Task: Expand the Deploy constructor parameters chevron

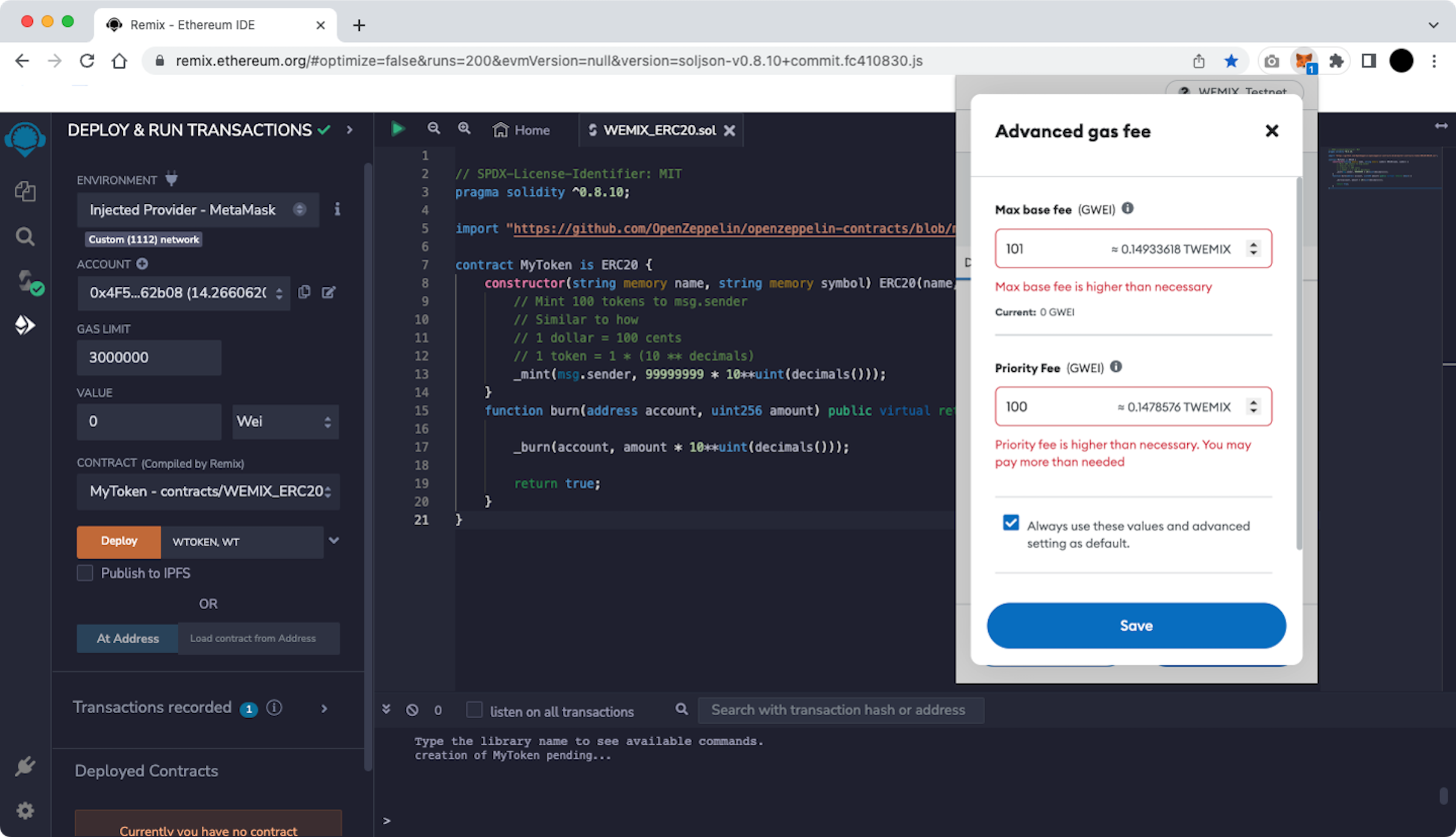Action: click(x=334, y=540)
